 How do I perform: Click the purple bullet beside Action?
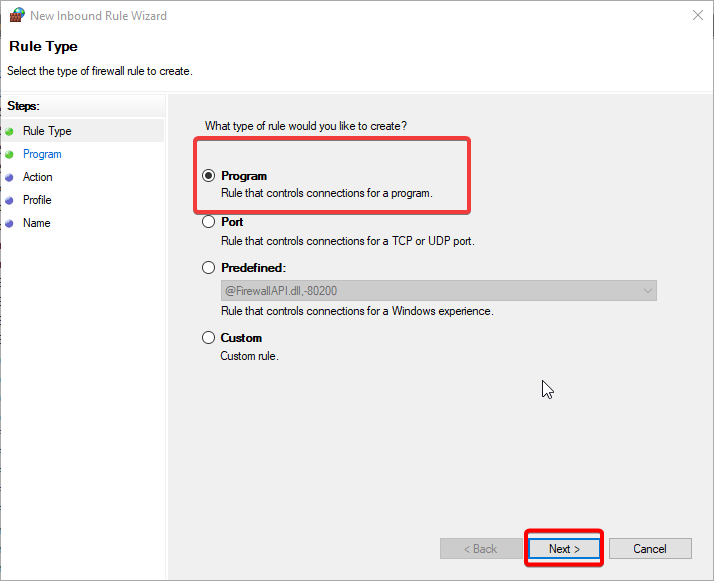10,178
